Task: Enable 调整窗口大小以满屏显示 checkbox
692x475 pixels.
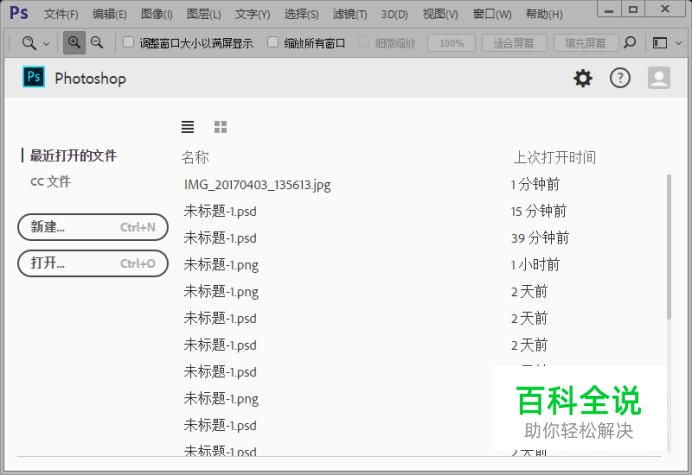Action: pyautogui.click(x=128, y=42)
